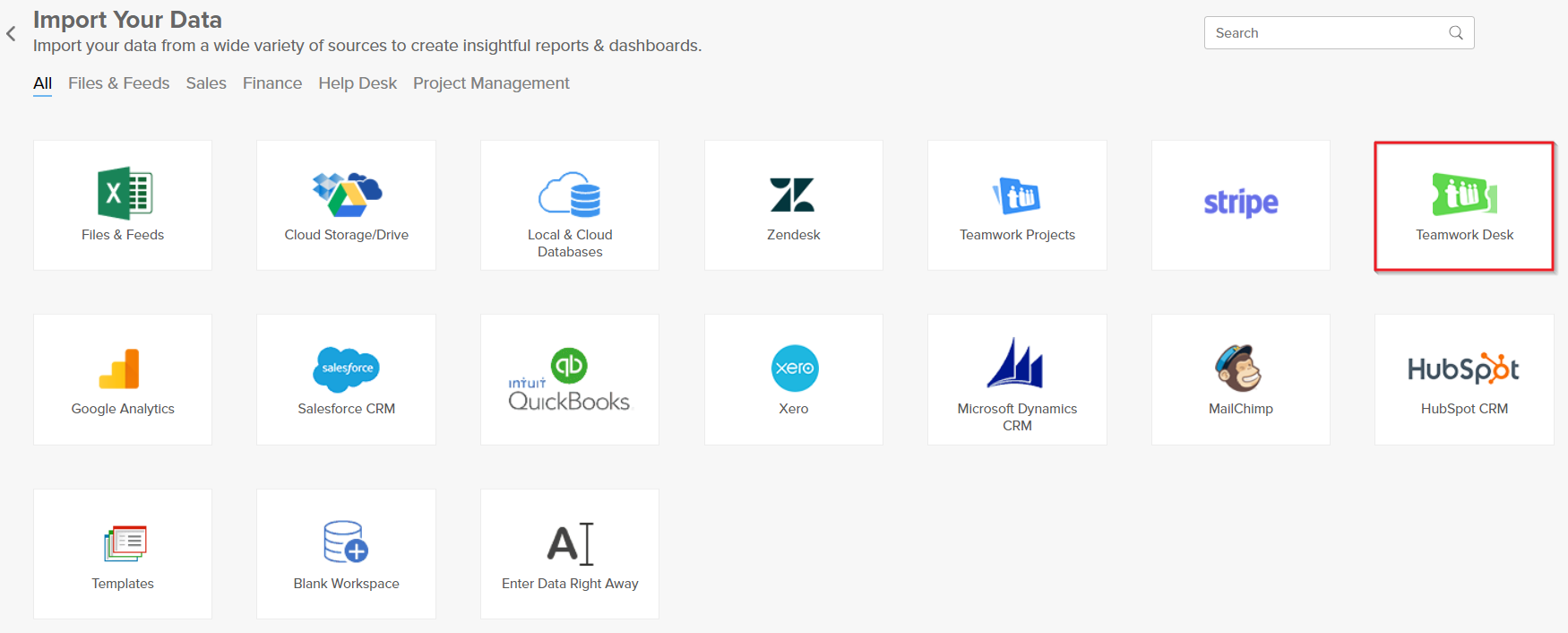Click the Teamwork Desk green icon
Screen dimensions: 1568x633
click(x=1464, y=195)
